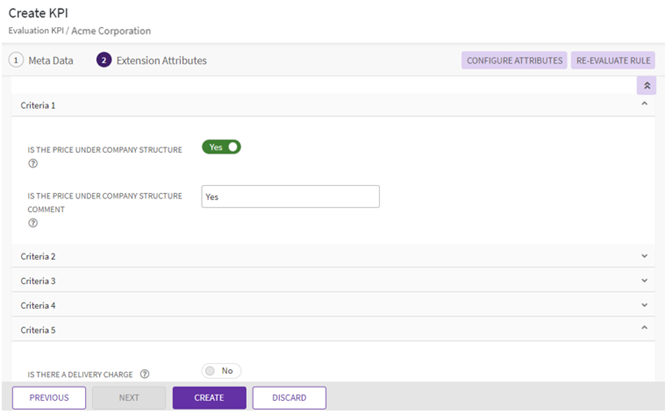
Task: Click step 1 circle icon
Action: tap(16, 60)
